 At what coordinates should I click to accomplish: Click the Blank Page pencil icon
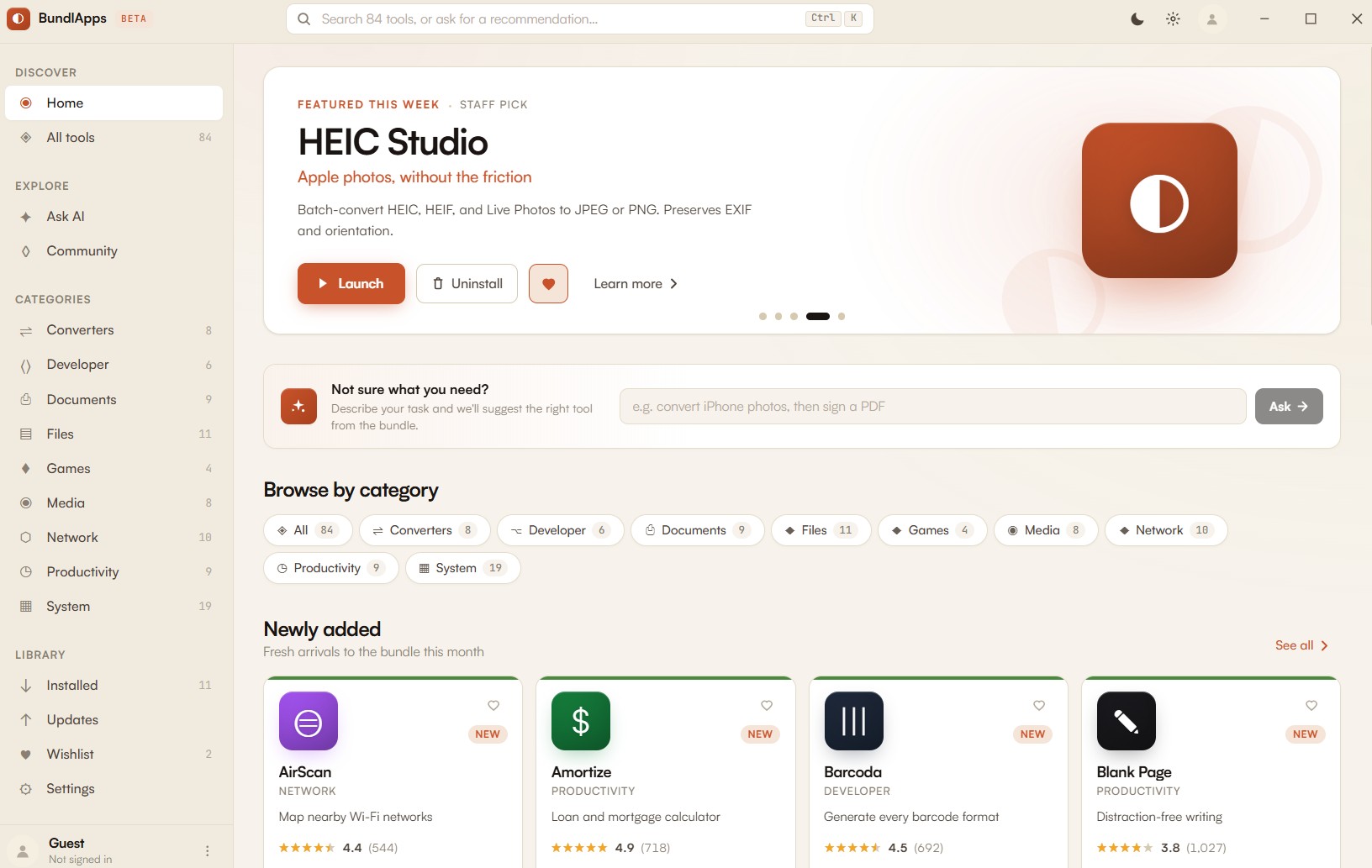(1126, 721)
